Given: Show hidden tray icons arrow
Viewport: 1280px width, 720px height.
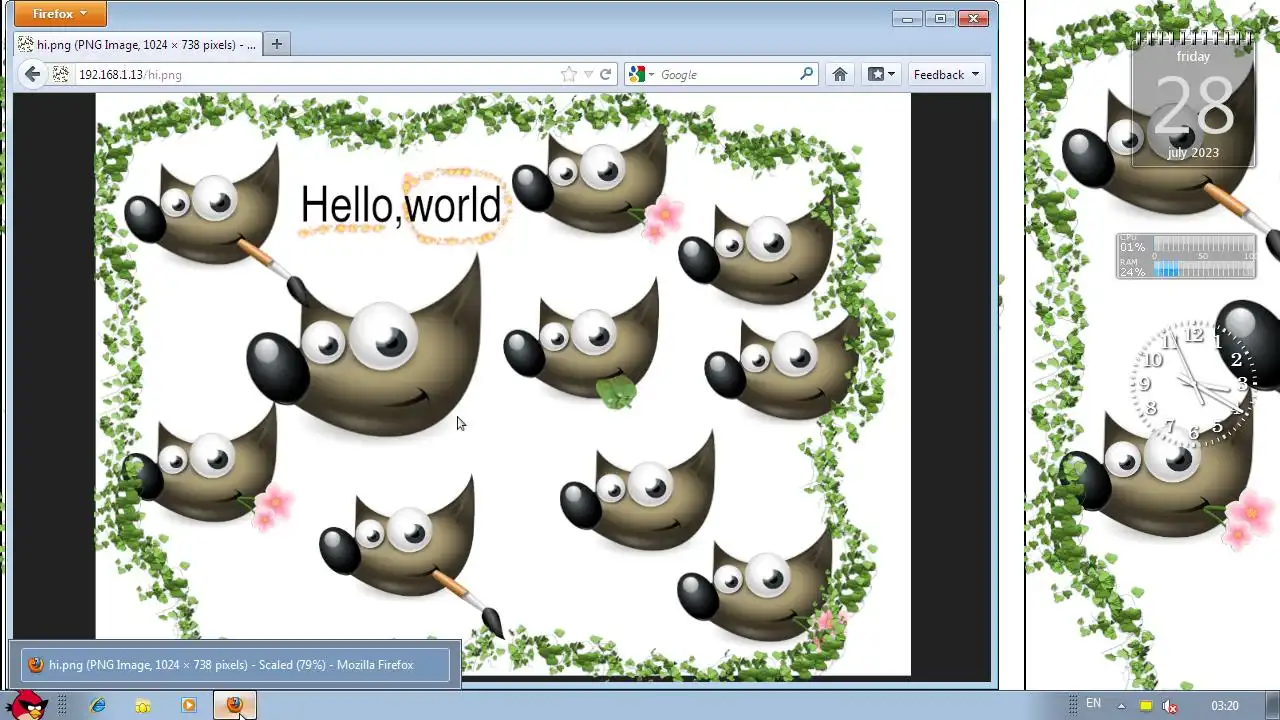Looking at the screenshot, I should tap(1121, 706).
